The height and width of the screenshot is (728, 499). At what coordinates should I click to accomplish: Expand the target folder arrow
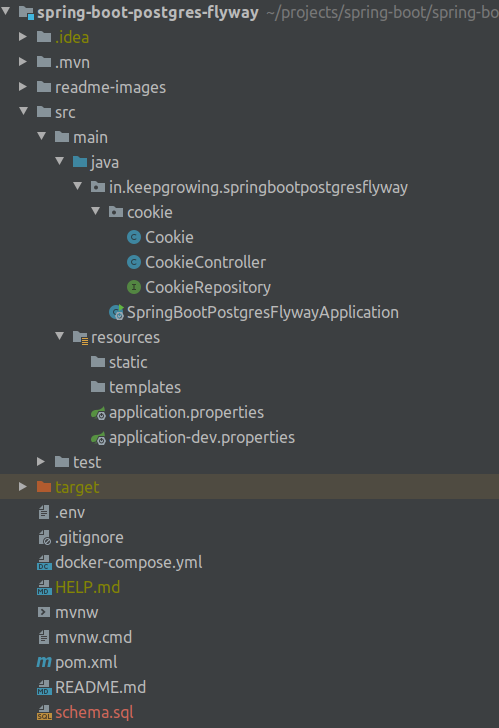click(23, 487)
